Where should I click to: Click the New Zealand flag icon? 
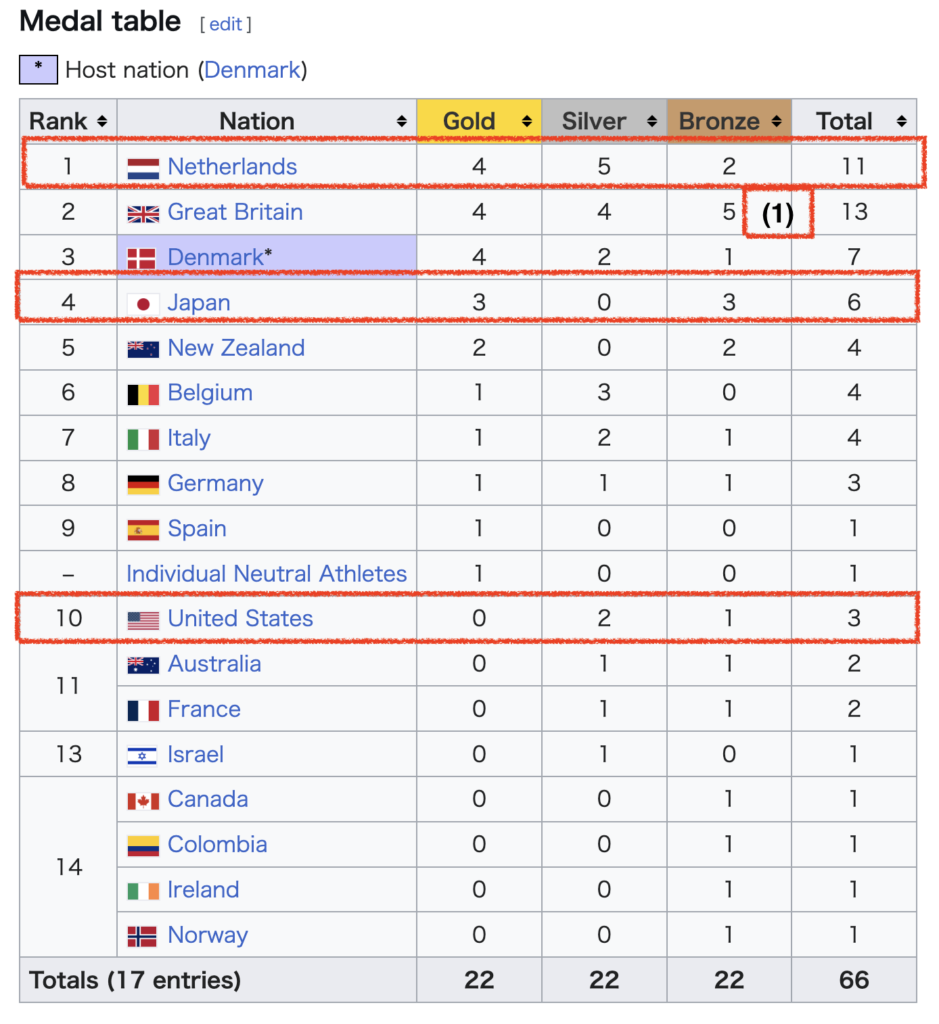click(x=143, y=349)
